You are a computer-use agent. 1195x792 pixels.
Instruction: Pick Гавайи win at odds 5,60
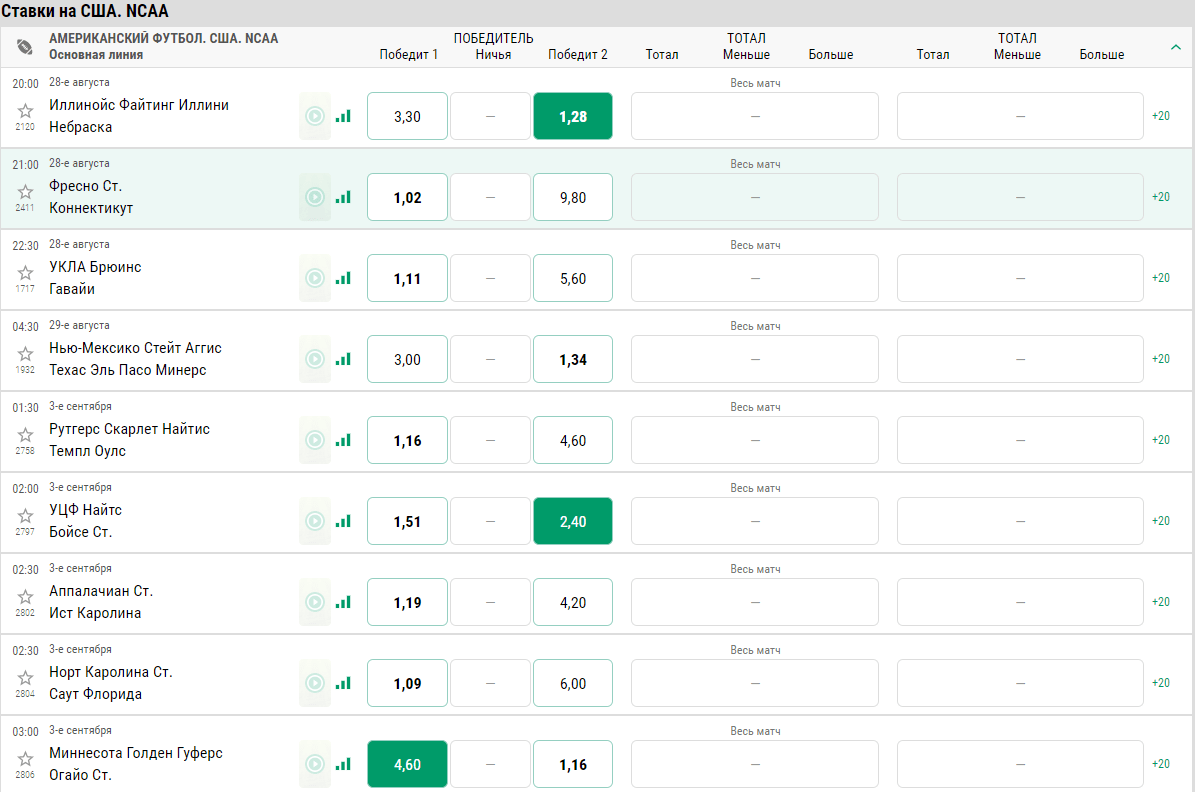(573, 278)
